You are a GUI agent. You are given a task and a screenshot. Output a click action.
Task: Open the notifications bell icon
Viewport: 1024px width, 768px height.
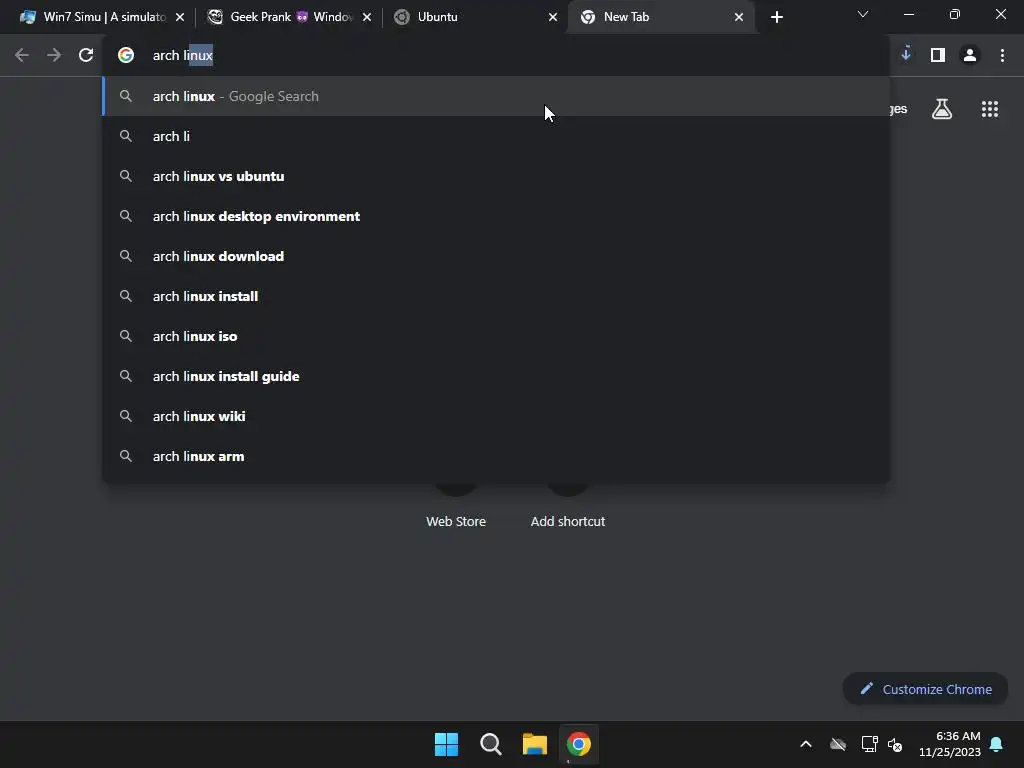(997, 744)
